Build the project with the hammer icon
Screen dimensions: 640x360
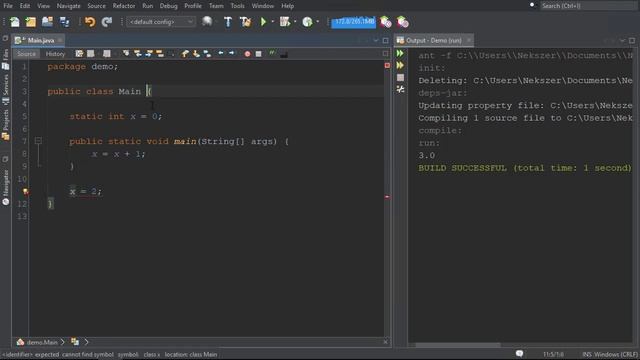[228, 22]
